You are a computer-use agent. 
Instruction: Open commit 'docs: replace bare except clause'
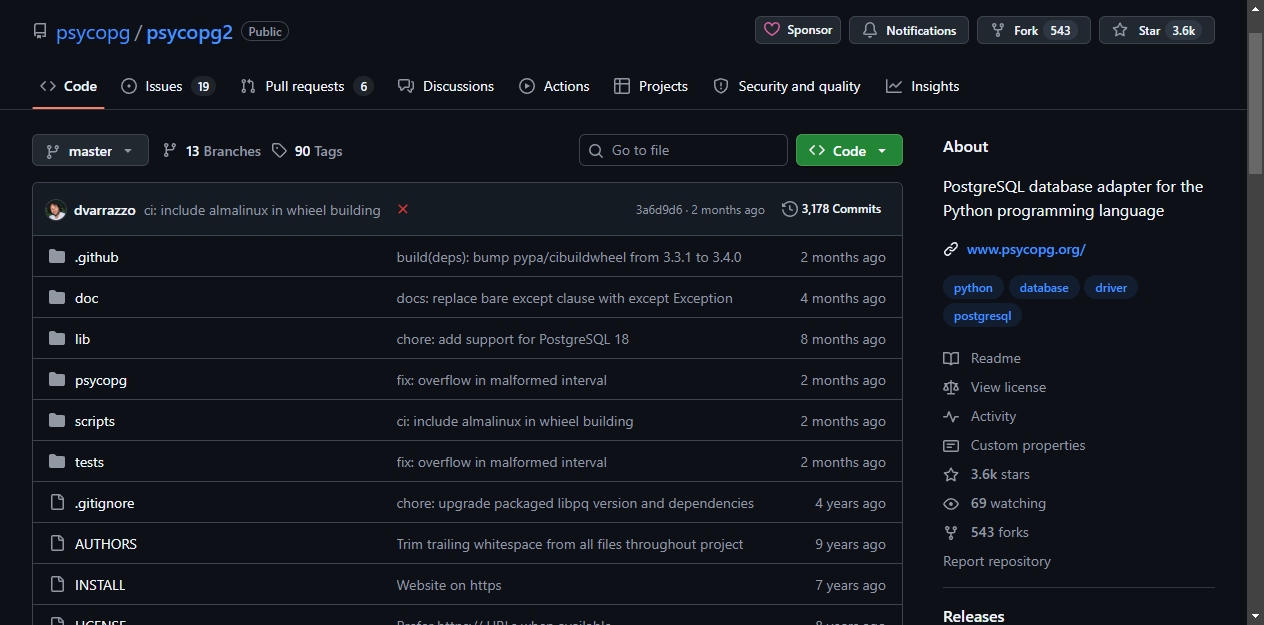[x=565, y=298]
